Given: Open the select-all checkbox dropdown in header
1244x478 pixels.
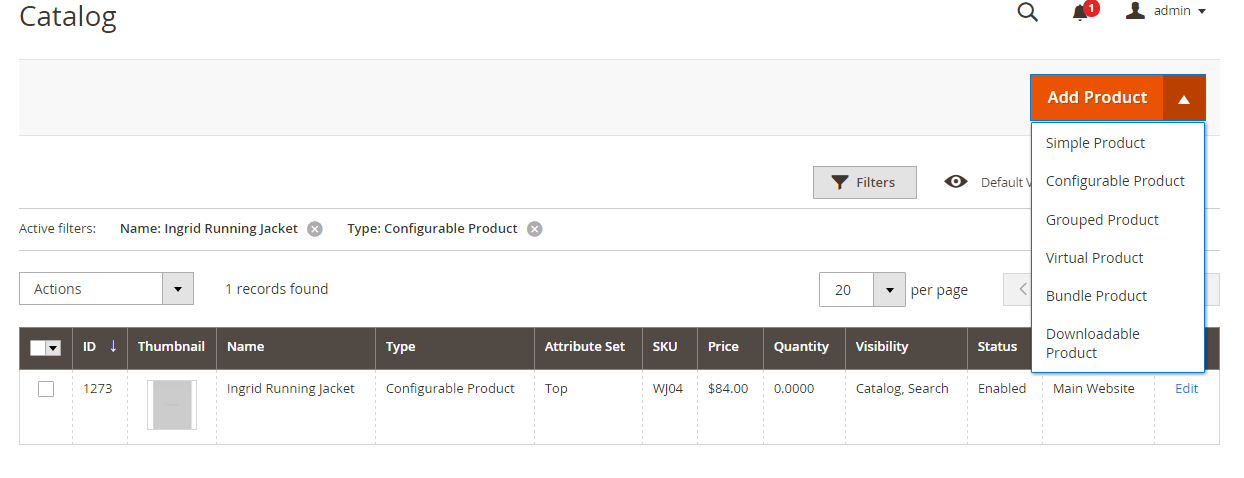Looking at the screenshot, I should pyautogui.click(x=53, y=348).
